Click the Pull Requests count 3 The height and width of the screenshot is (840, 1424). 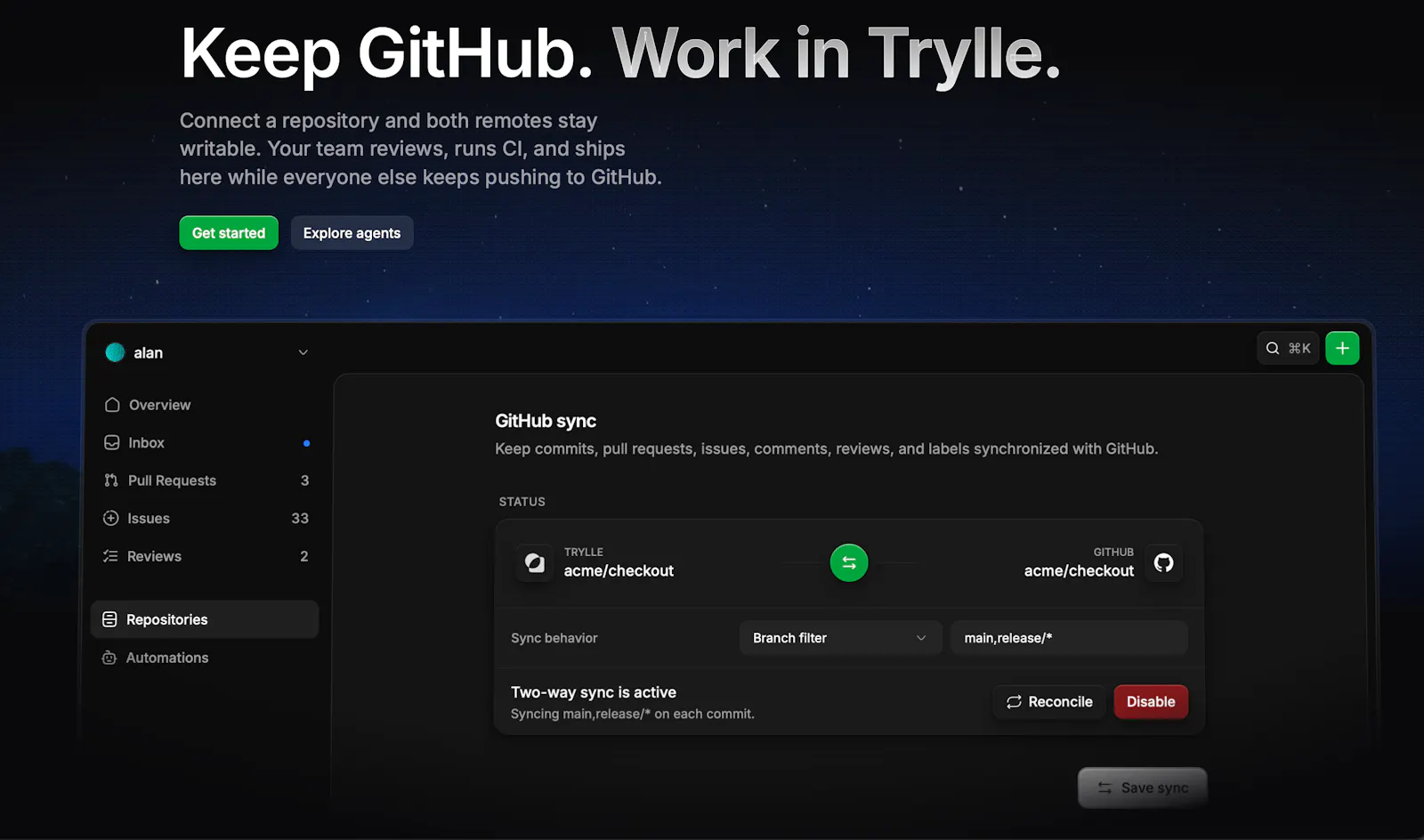tap(304, 481)
